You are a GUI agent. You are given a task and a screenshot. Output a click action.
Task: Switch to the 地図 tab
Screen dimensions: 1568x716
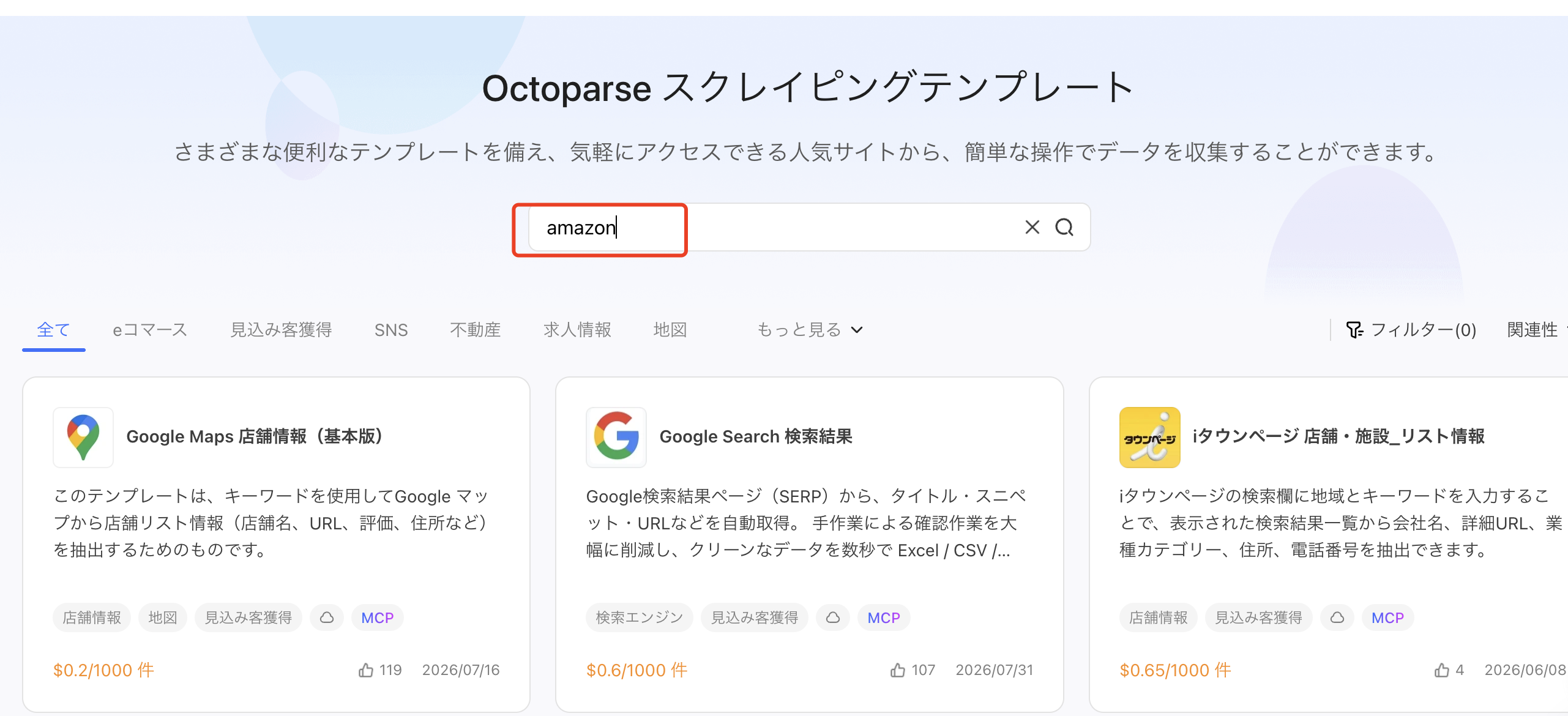(670, 330)
